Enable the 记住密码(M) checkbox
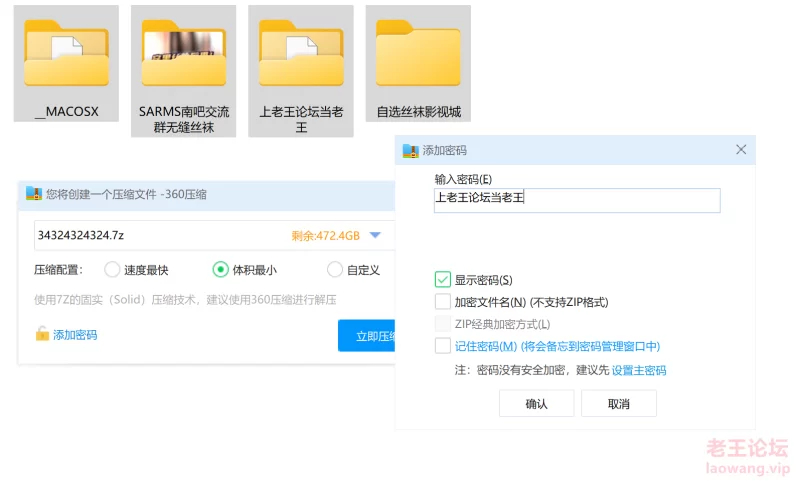Viewport: 800px width, 481px height. coord(443,346)
